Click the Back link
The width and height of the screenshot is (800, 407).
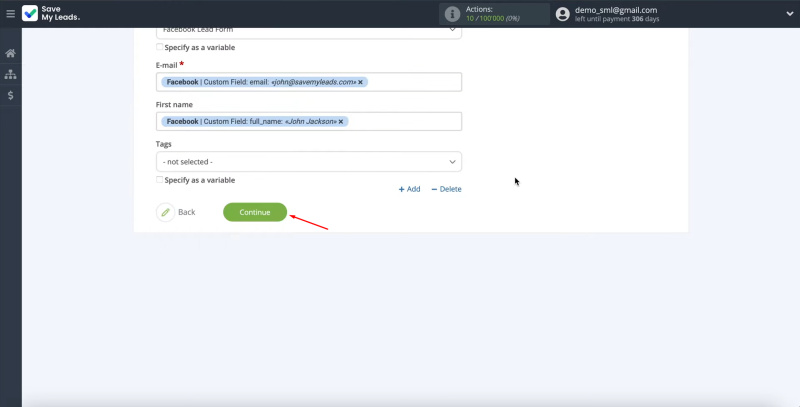[187, 212]
